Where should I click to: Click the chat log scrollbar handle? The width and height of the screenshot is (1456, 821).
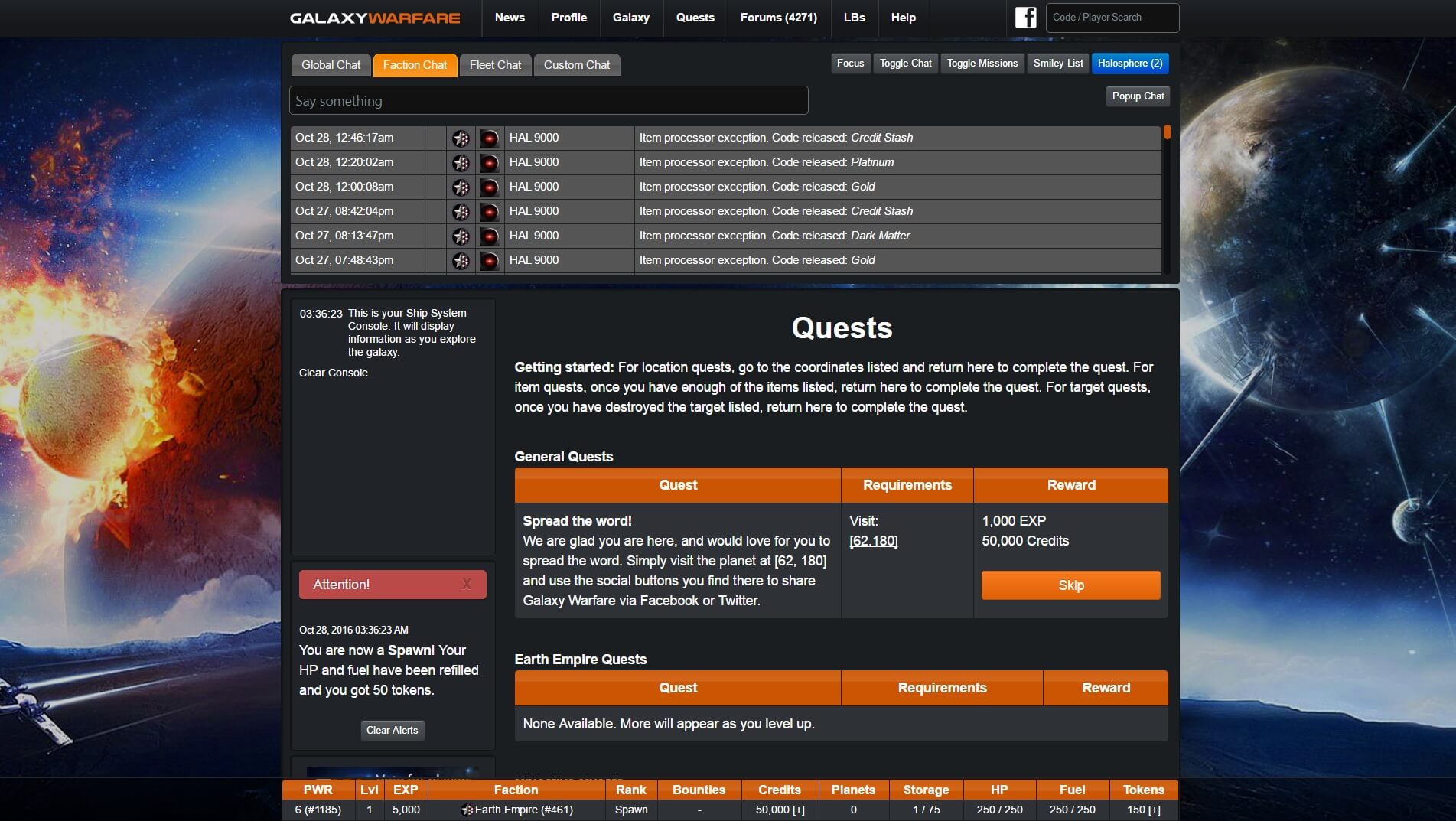[1167, 132]
